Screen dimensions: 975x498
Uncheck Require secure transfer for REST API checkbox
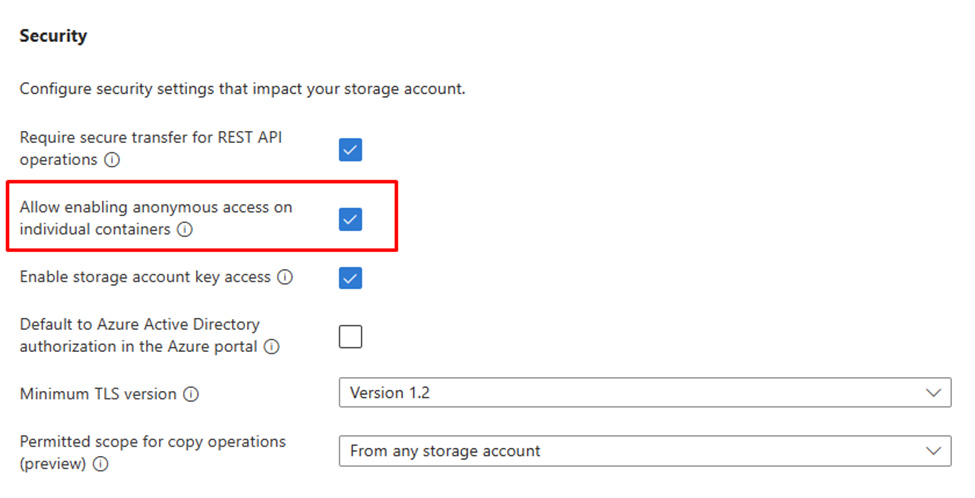[350, 150]
